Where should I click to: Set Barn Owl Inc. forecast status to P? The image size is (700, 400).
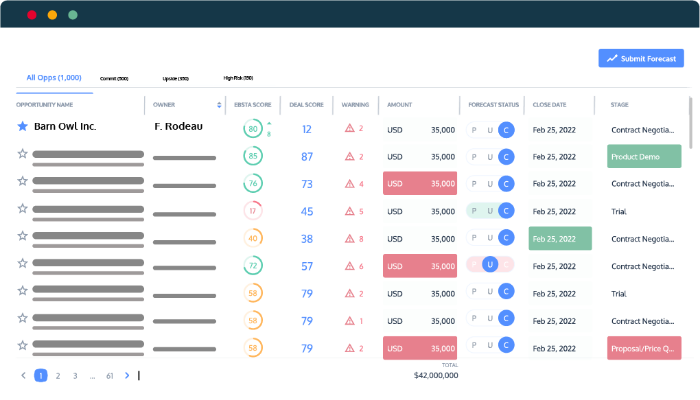click(x=474, y=129)
